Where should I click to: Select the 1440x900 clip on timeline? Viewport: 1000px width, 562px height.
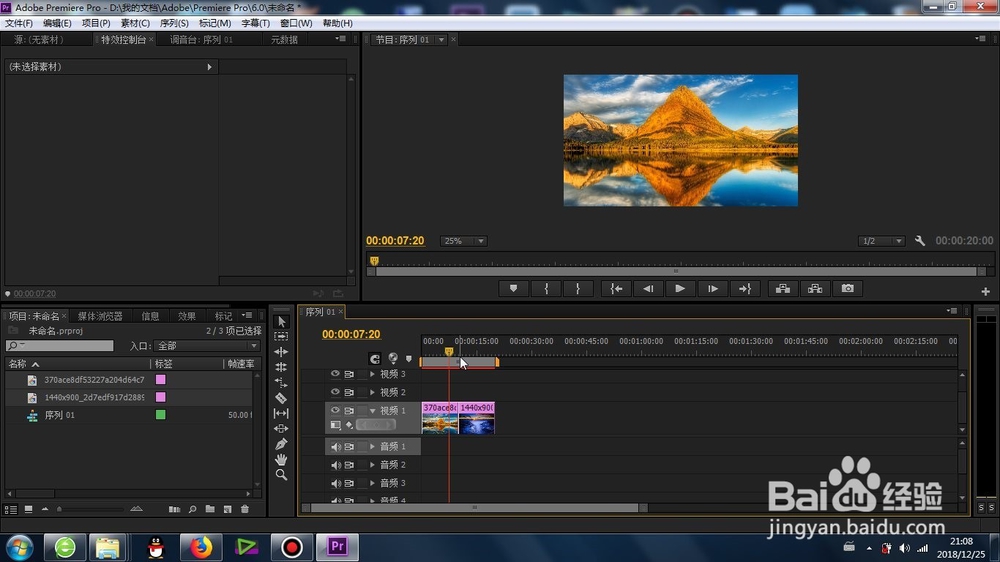click(x=476, y=418)
